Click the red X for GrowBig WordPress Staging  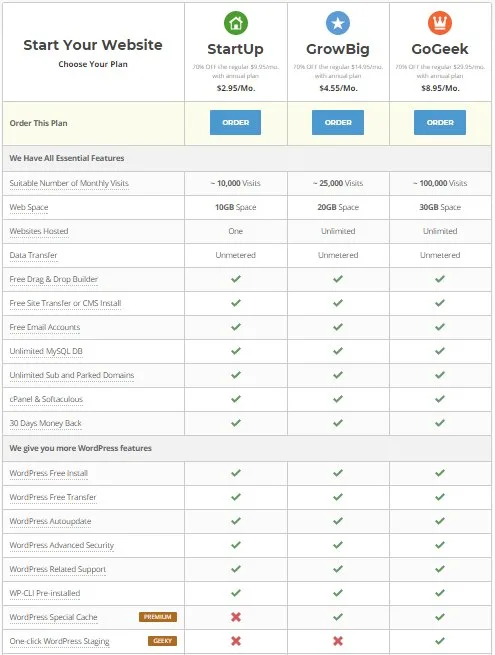coord(338,641)
